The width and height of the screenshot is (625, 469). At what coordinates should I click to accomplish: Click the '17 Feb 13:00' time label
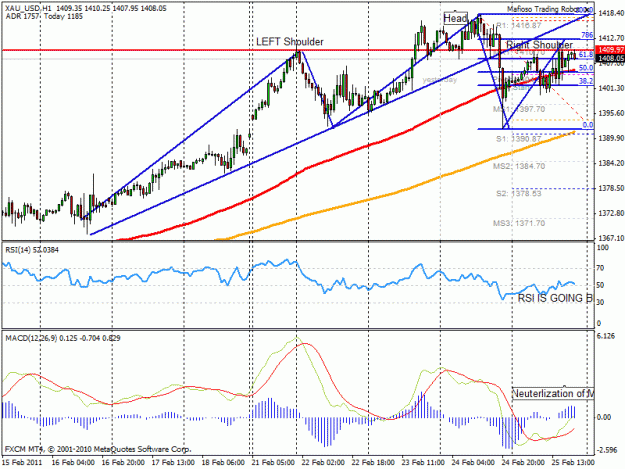pyautogui.click(x=173, y=463)
